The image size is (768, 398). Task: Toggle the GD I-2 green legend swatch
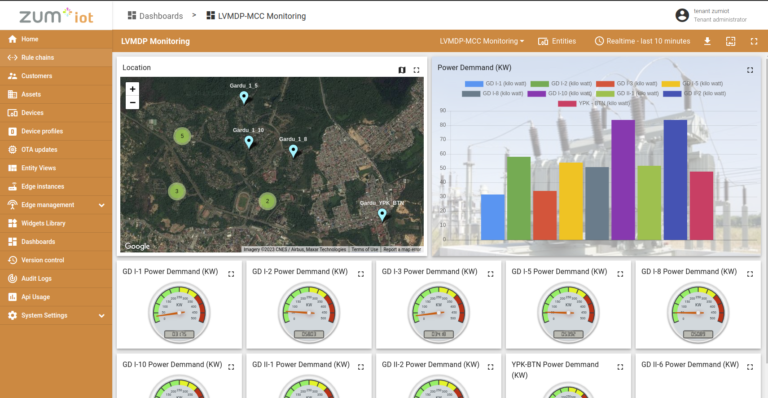tap(539, 84)
